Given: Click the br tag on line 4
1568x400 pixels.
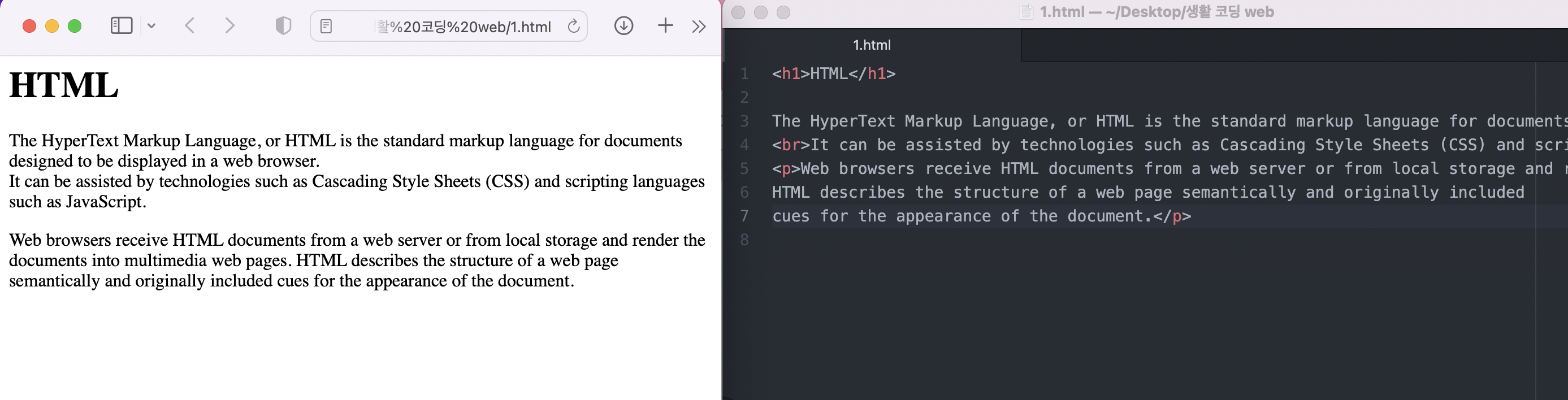Looking at the screenshot, I should [x=791, y=145].
